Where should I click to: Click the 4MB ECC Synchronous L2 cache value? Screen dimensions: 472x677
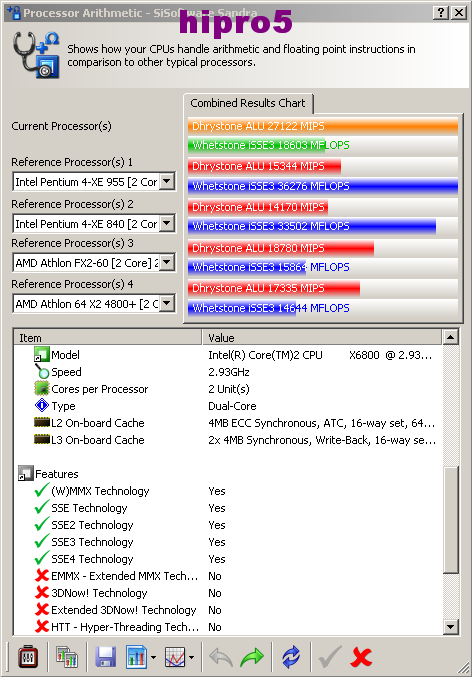click(x=322, y=423)
